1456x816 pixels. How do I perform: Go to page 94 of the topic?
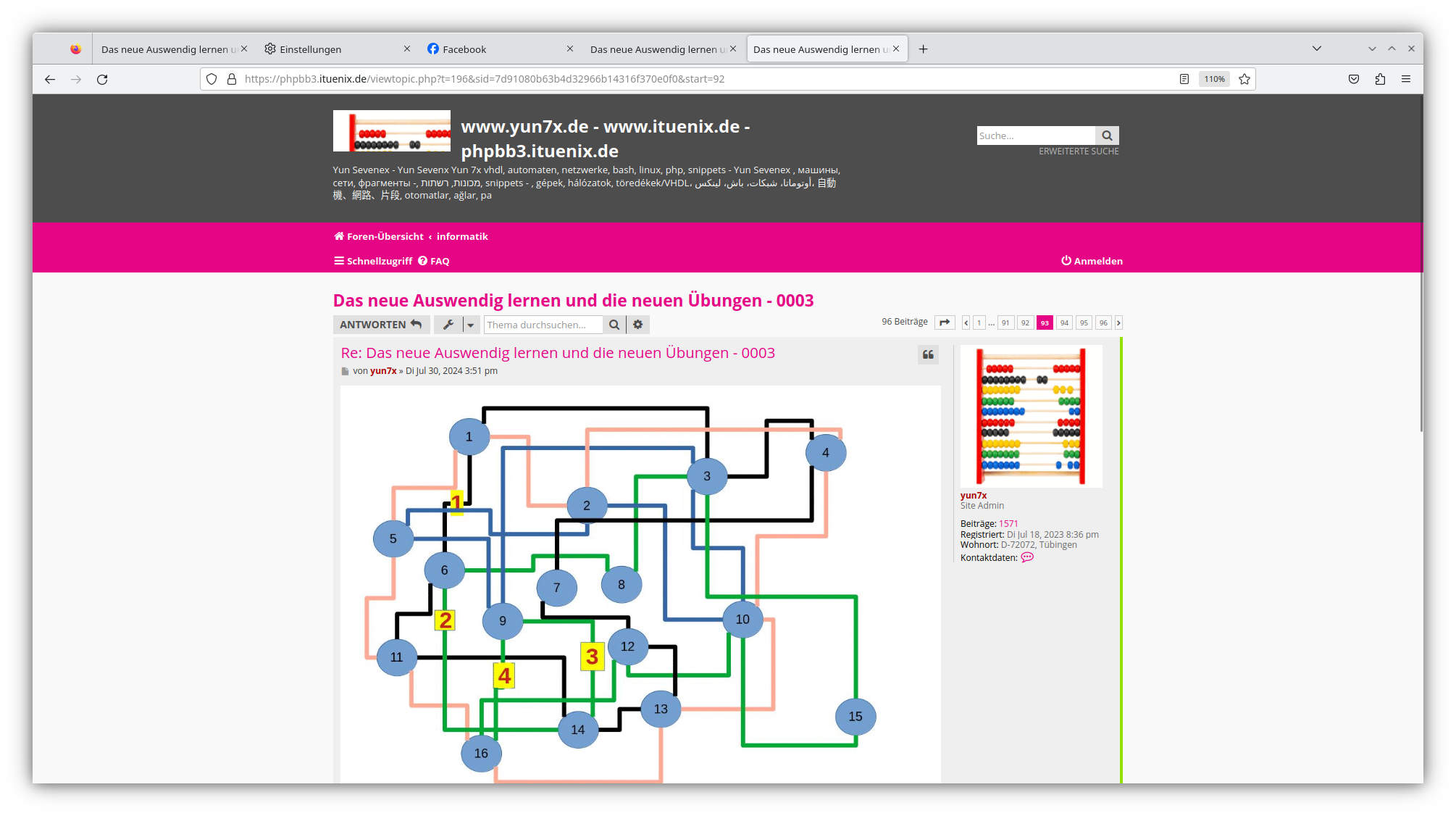coord(1063,322)
